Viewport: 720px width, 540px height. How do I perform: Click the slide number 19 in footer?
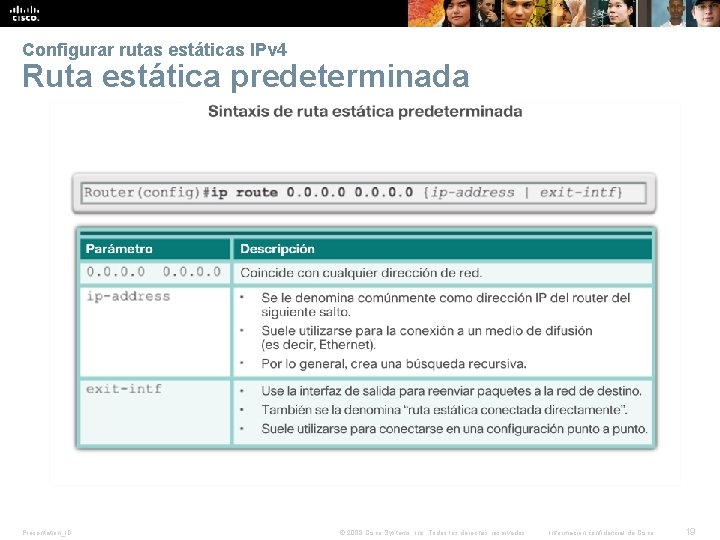point(691,532)
